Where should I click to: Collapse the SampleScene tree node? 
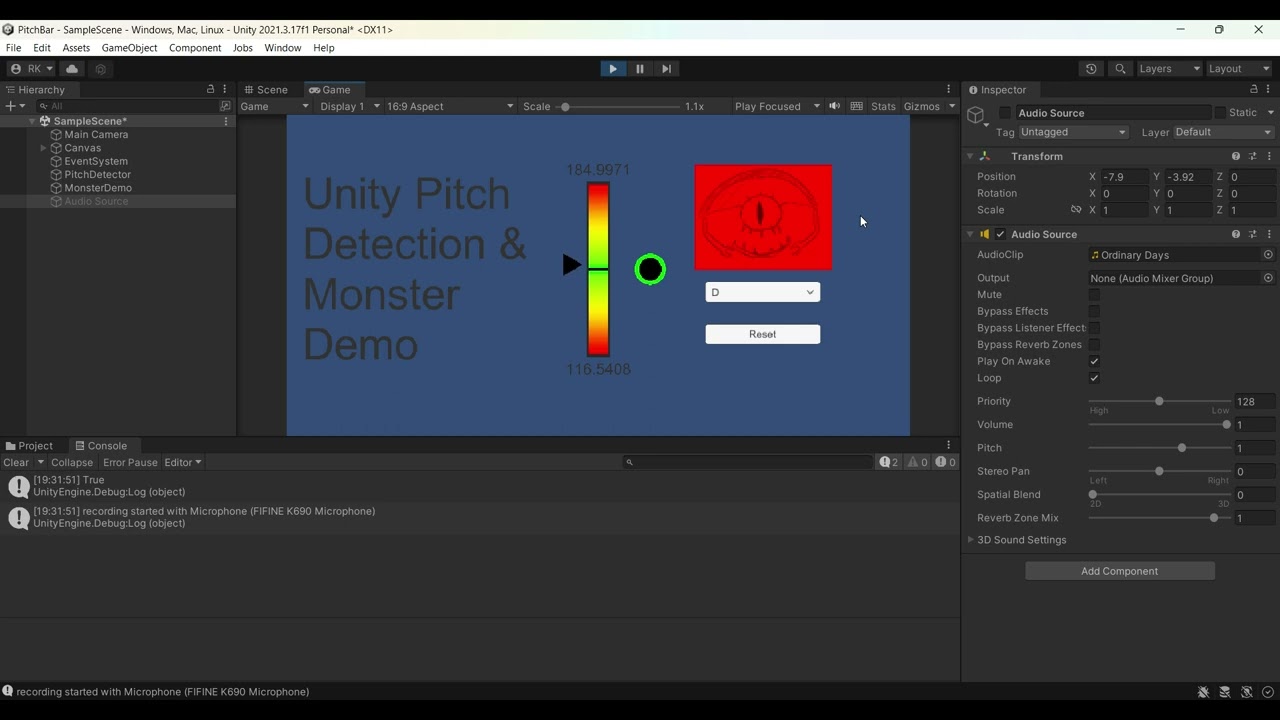click(32, 121)
